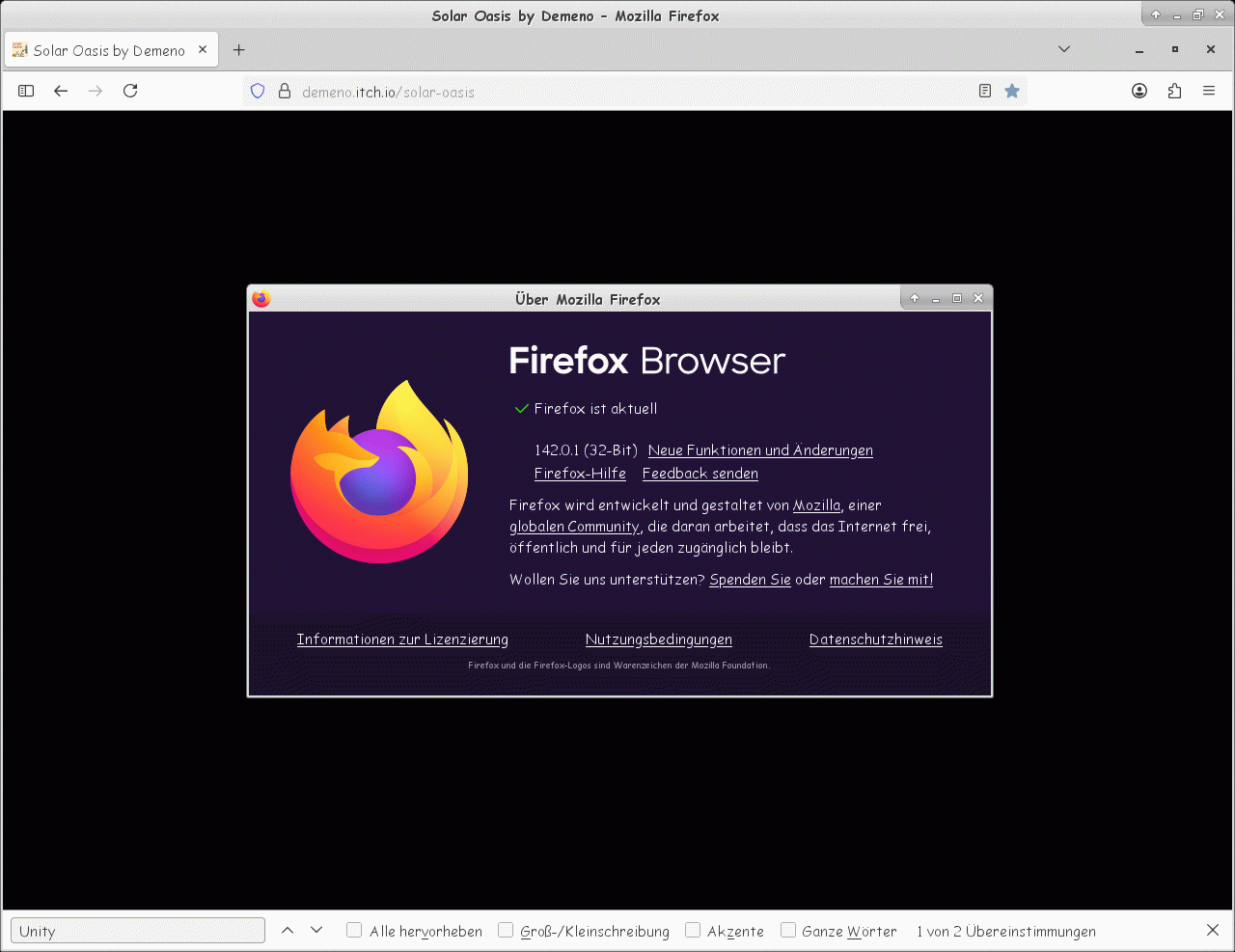Open the globalen Community link
1235x952 pixels.
coord(574,527)
